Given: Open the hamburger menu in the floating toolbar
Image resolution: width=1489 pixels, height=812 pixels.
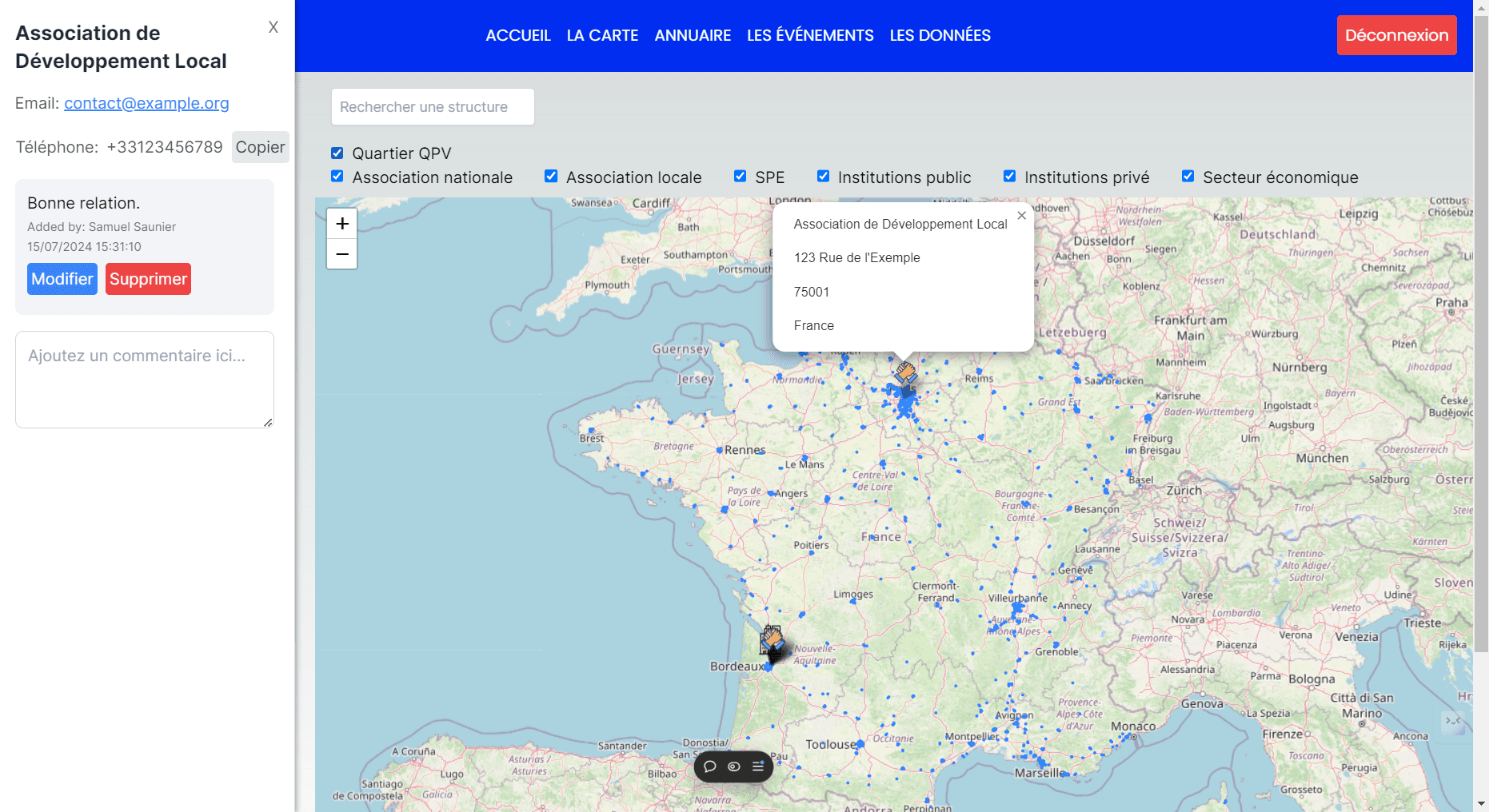Looking at the screenshot, I should coord(758,766).
